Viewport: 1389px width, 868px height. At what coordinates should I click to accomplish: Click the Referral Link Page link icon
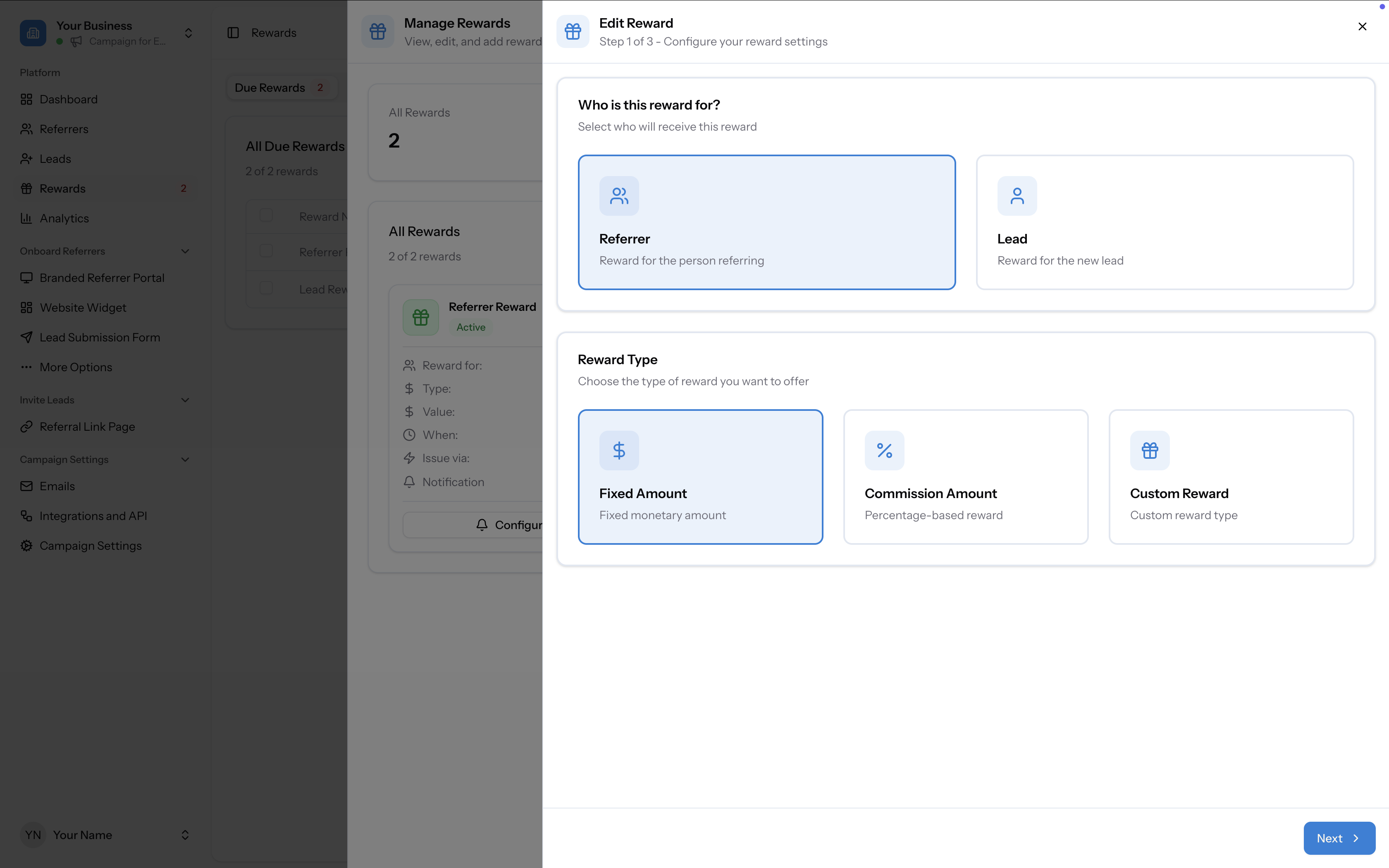26,426
